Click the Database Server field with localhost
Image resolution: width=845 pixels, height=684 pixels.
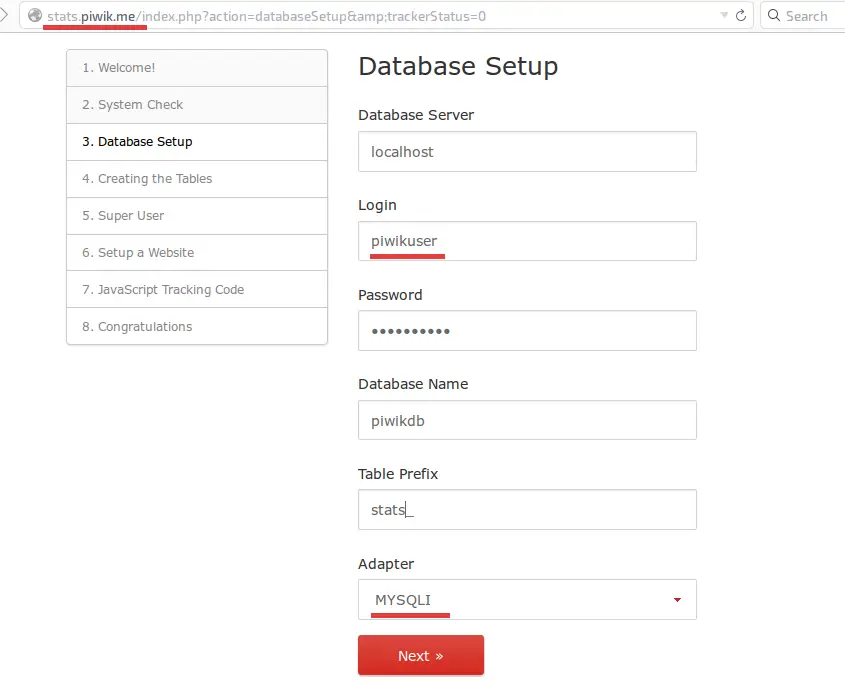[527, 151]
